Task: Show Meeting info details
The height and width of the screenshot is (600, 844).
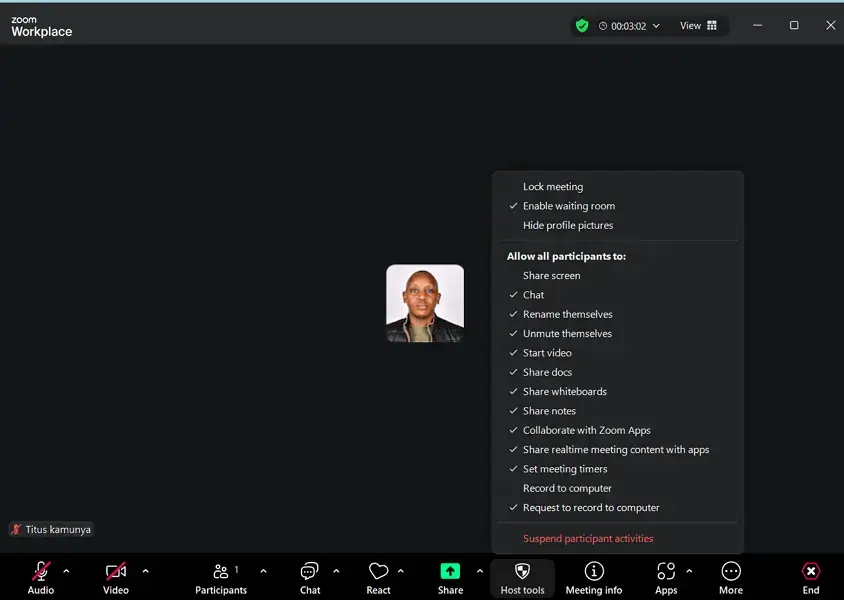Action: coord(594,576)
